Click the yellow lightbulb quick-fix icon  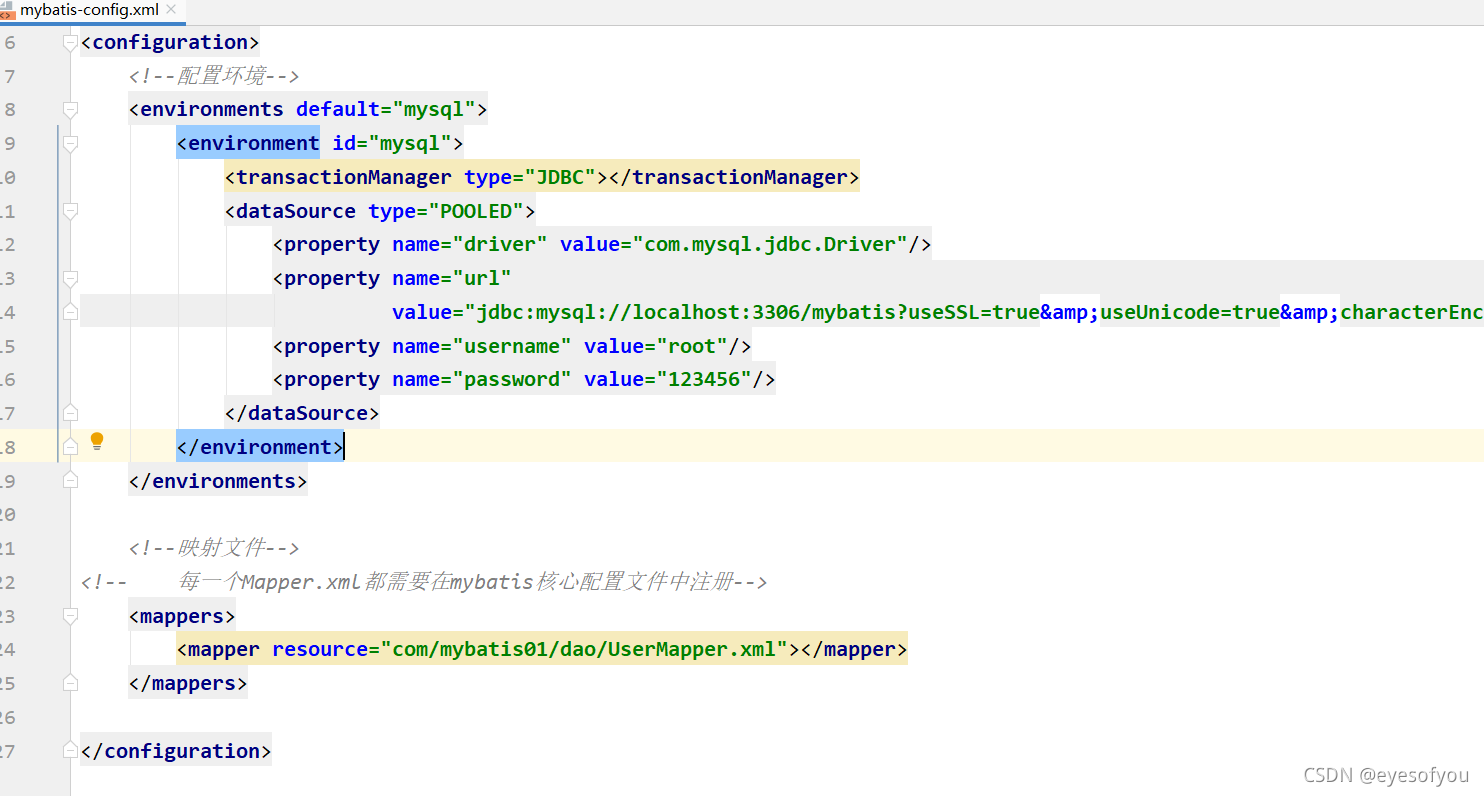[97, 441]
